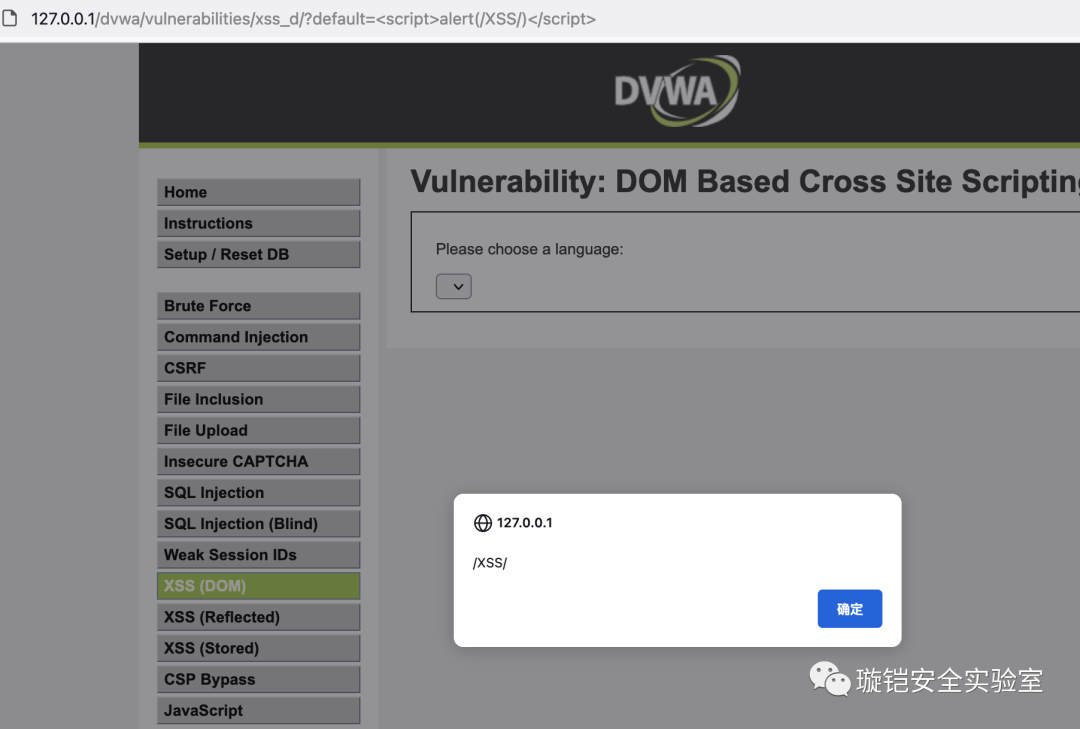Navigate to File Upload

[x=258, y=430]
